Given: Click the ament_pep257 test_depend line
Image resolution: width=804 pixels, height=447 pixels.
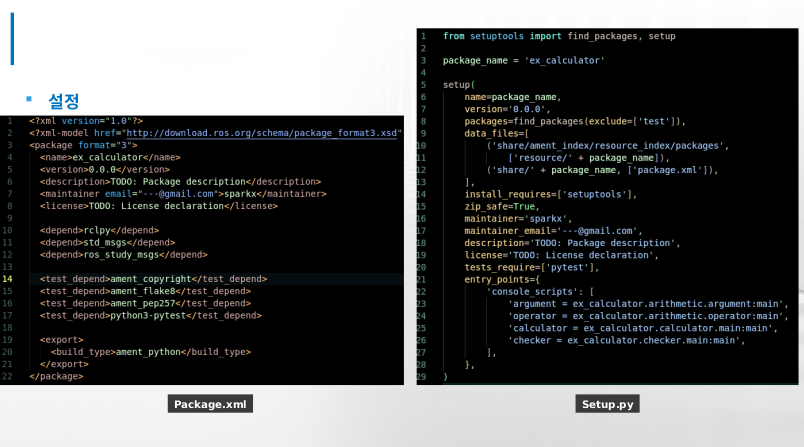Looking at the screenshot, I should click(146, 303).
